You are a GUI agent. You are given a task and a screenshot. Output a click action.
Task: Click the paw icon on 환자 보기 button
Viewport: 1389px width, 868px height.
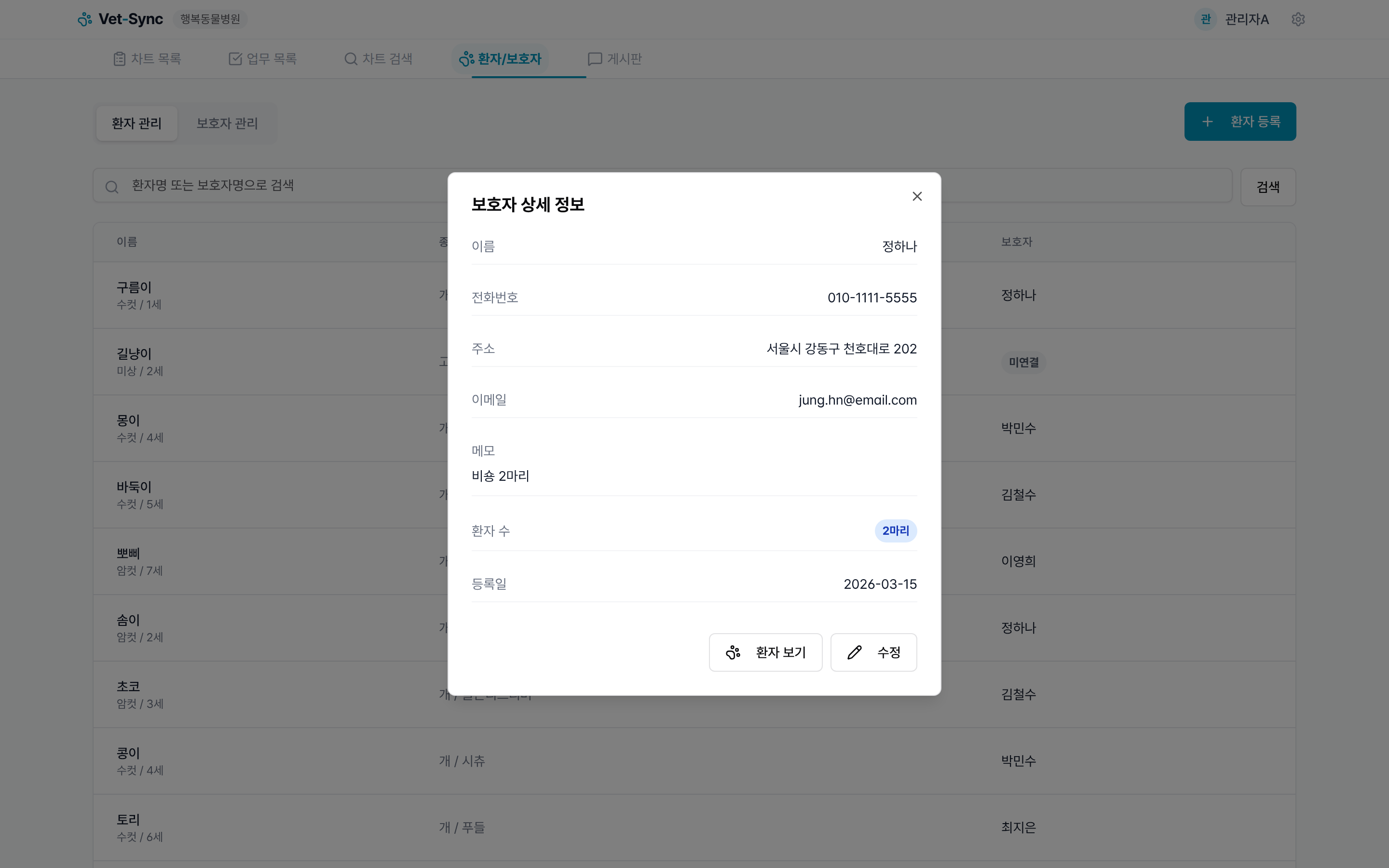point(733,652)
